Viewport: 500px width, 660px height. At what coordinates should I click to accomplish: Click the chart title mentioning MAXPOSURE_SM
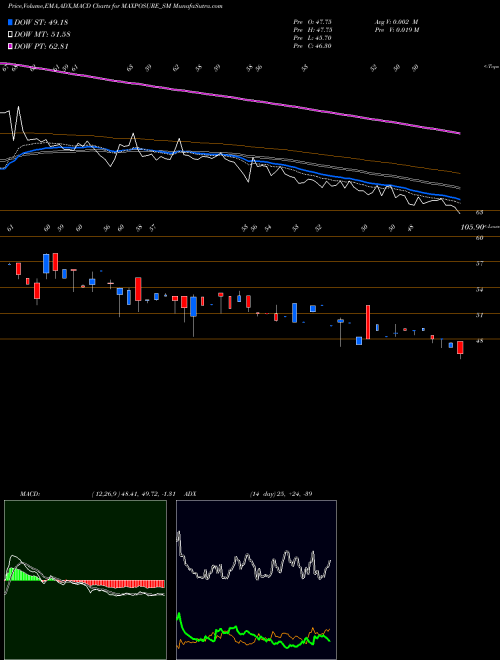(x=115, y=6)
